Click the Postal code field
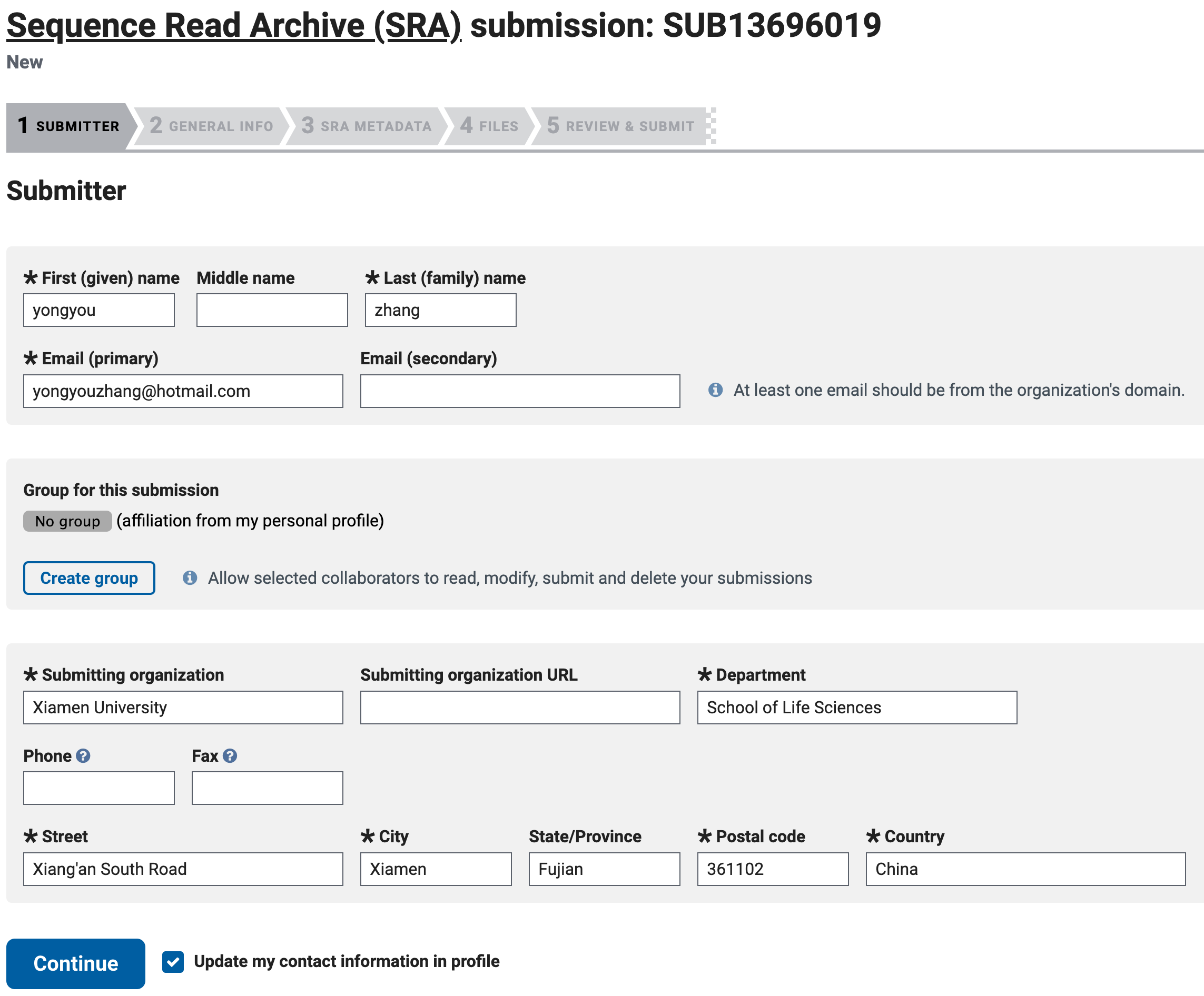 click(x=772, y=869)
